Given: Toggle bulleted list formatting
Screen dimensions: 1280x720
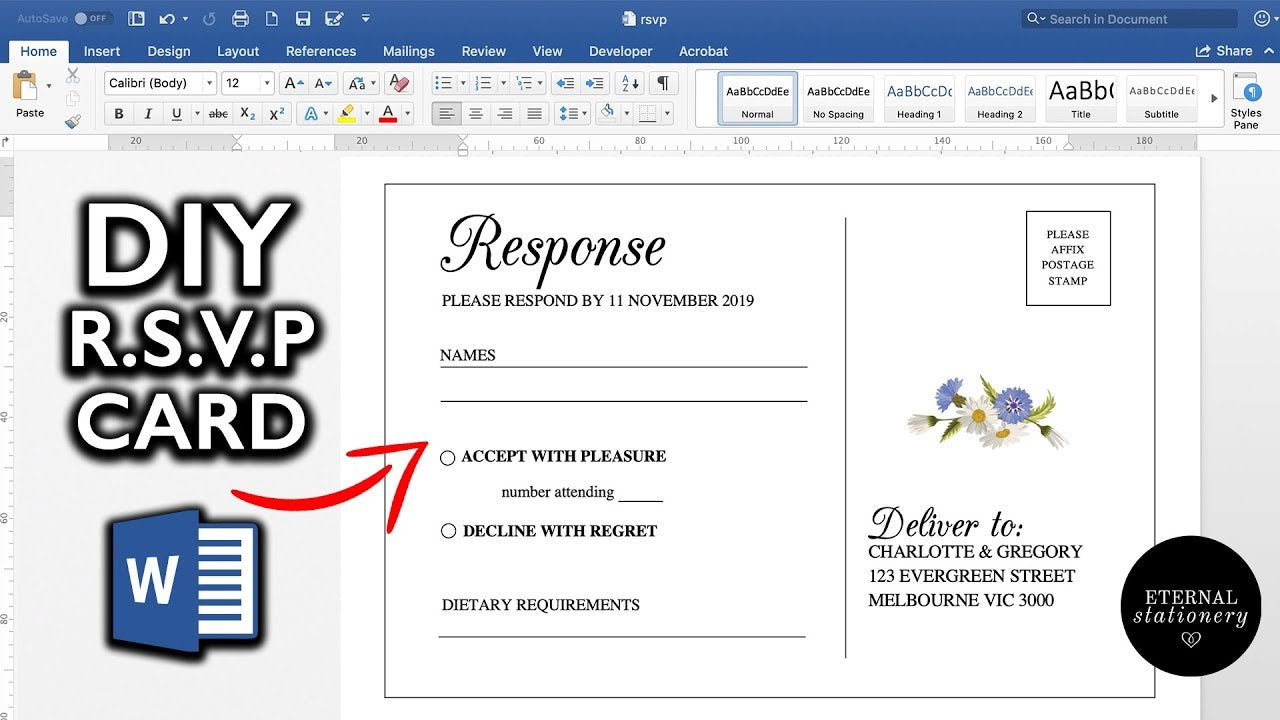Looking at the screenshot, I should [443, 82].
